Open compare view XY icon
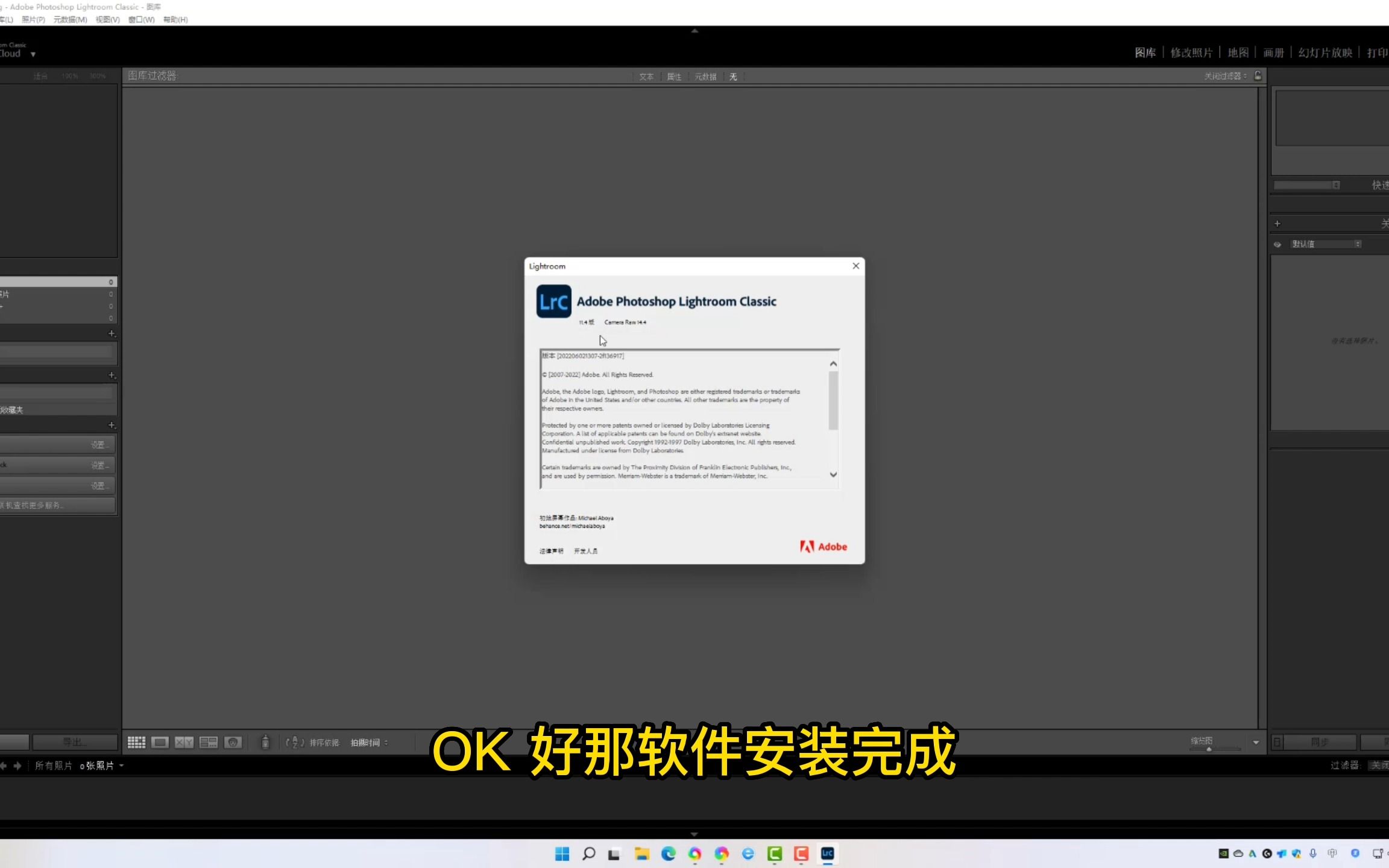Screen dimensions: 1389x868 [184, 743]
